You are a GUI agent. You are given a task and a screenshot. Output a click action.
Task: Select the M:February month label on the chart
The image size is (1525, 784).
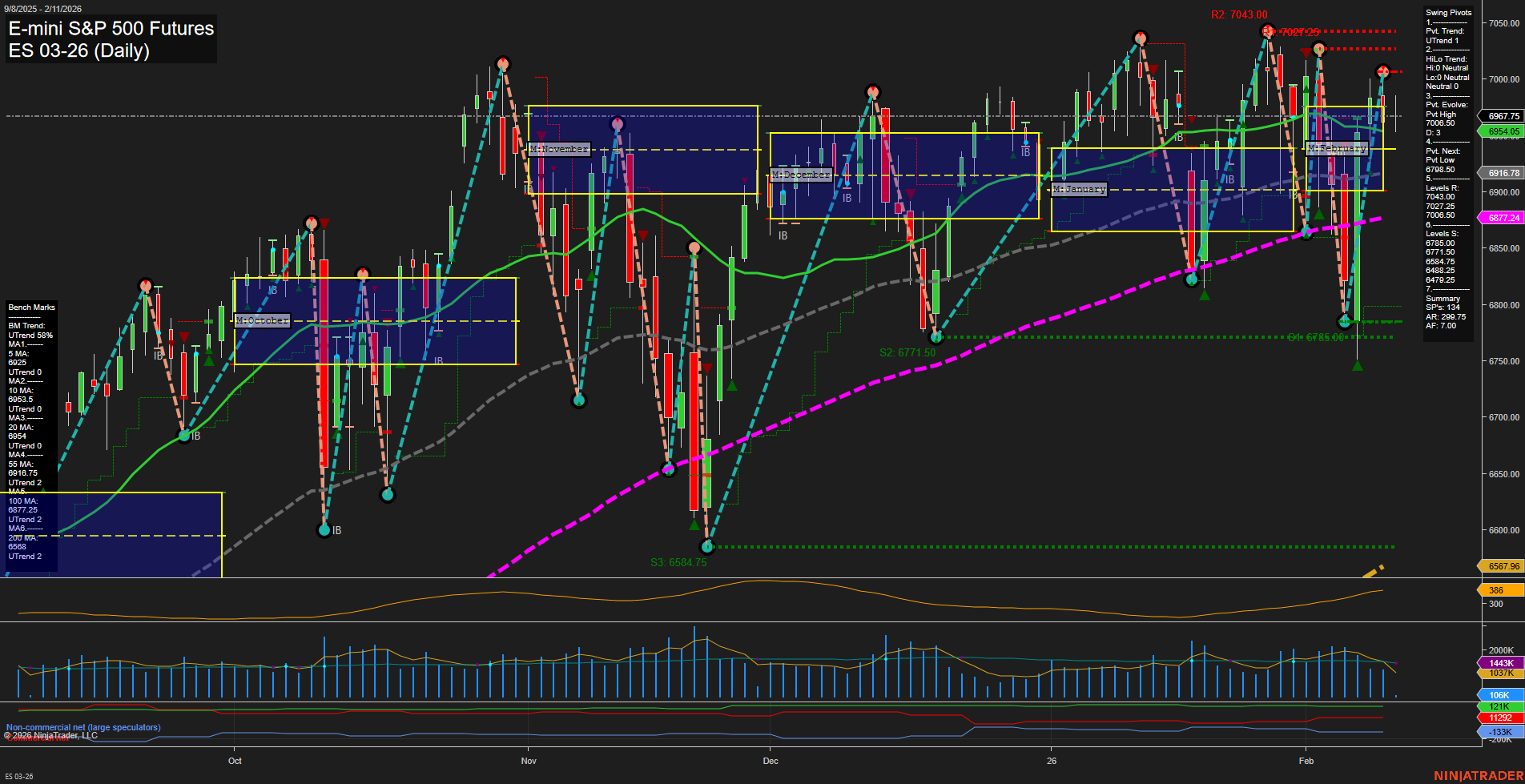point(1338,147)
